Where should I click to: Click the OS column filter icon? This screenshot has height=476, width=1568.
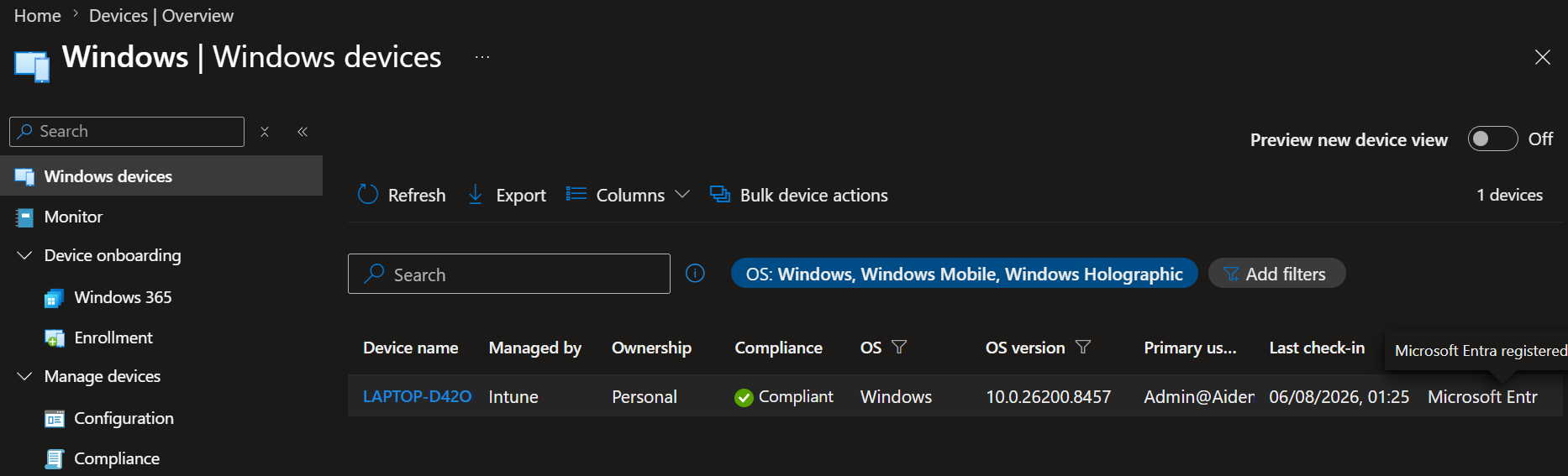pyautogui.click(x=899, y=347)
